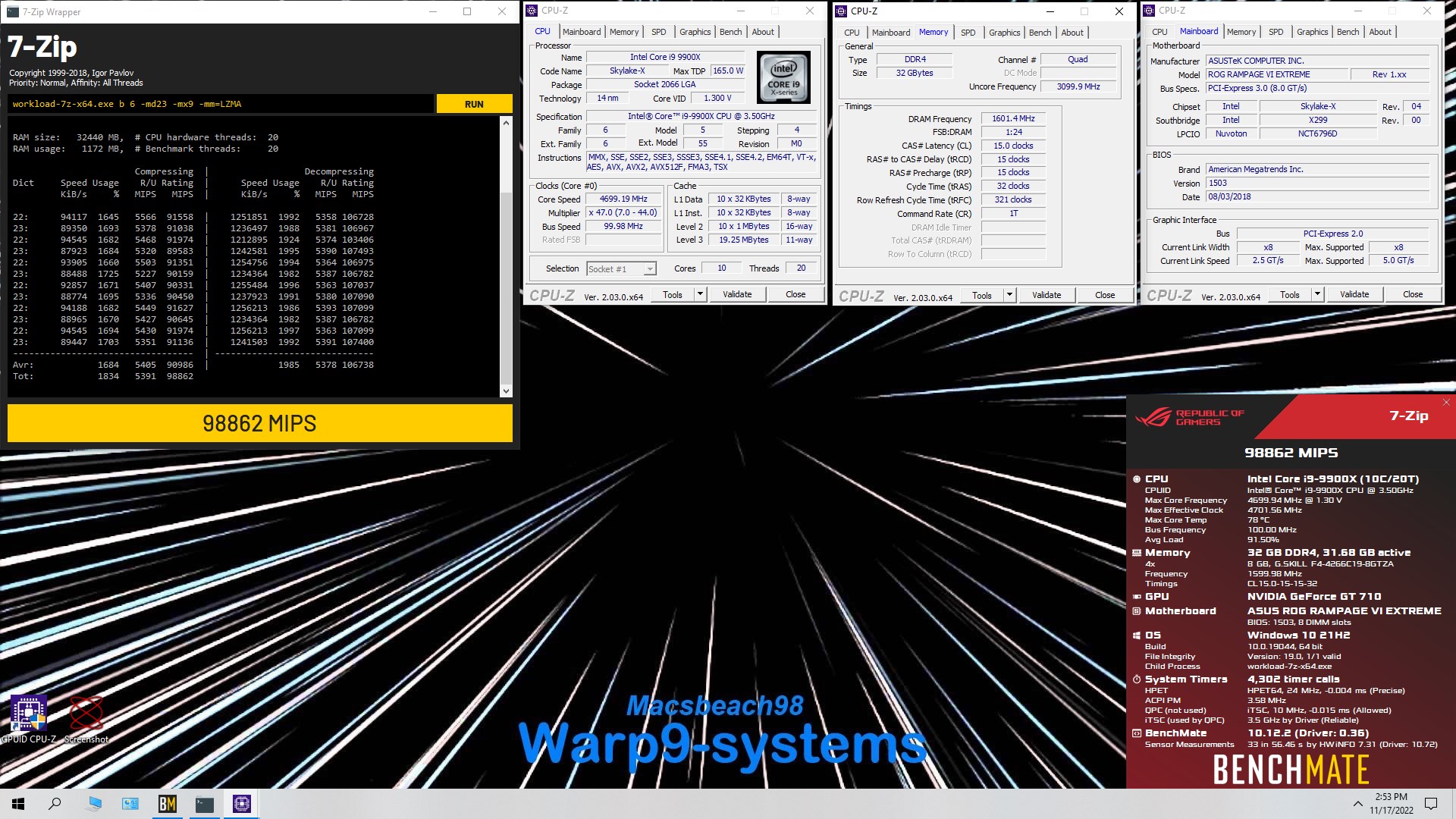Image resolution: width=1456 pixels, height=819 pixels.
Task: Open the Mainboard tab in first CPU-Z window
Action: pyautogui.click(x=582, y=32)
